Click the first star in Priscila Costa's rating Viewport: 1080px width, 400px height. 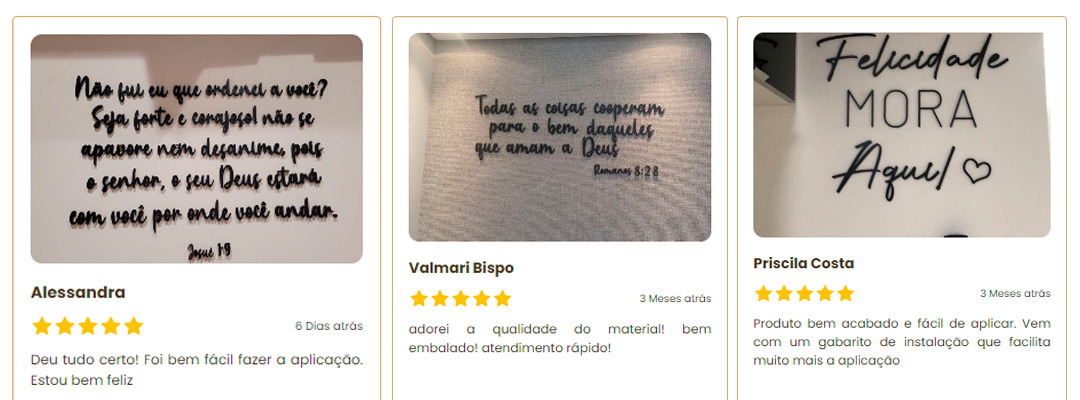[763, 294]
